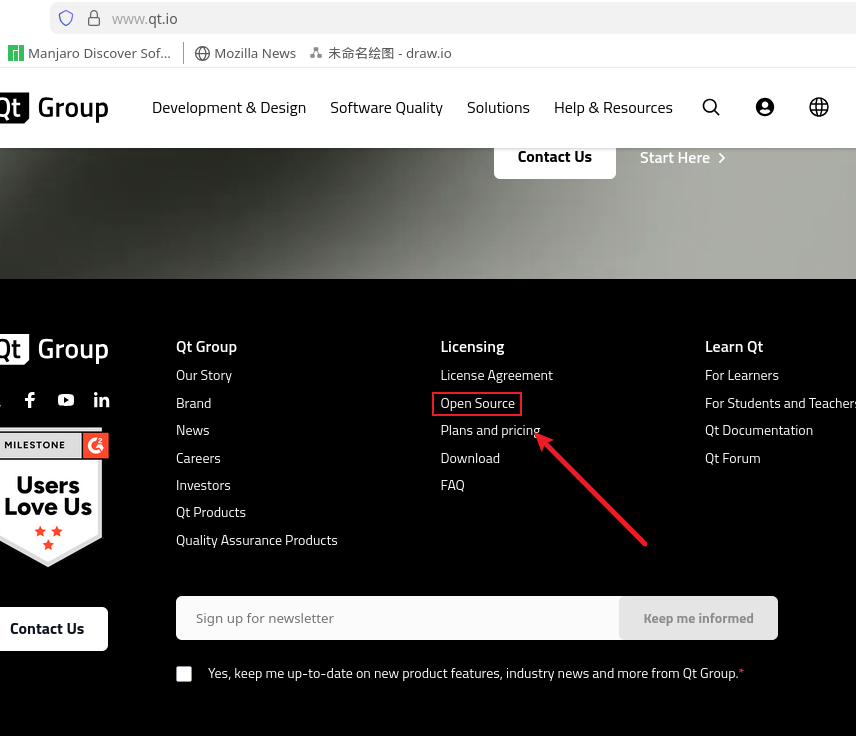Image resolution: width=856 pixels, height=736 pixels.
Task: Open the Facebook social icon in footer
Action: coord(30,400)
